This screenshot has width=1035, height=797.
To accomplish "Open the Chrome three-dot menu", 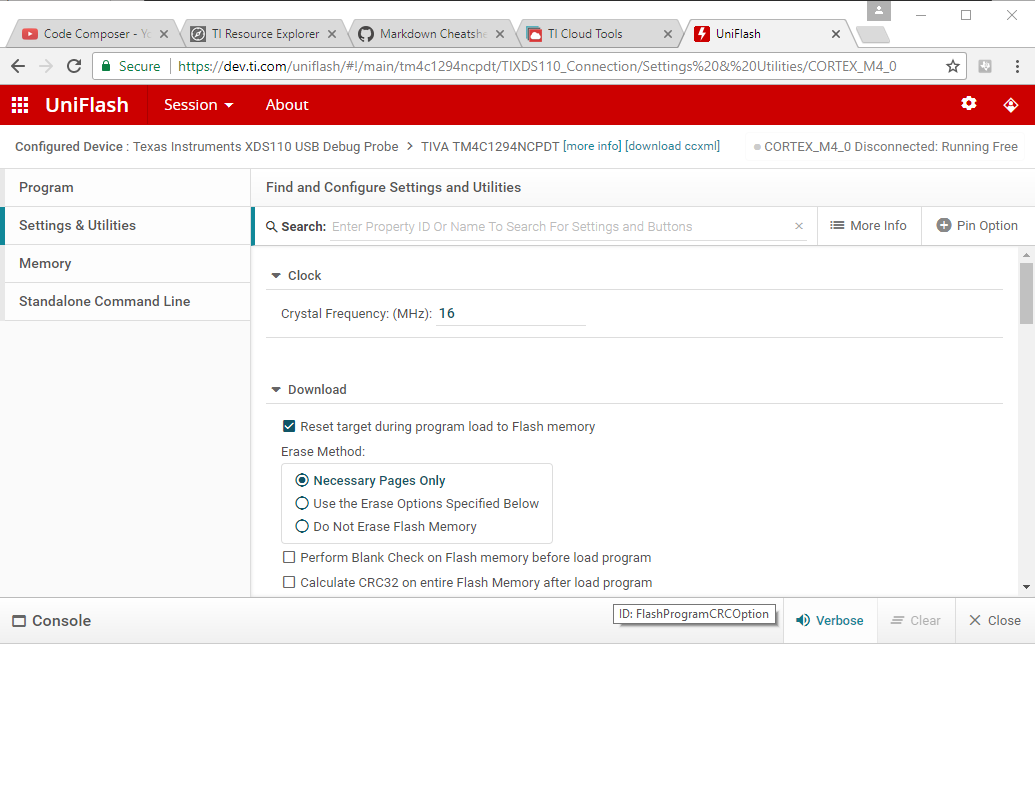I will click(1017, 66).
